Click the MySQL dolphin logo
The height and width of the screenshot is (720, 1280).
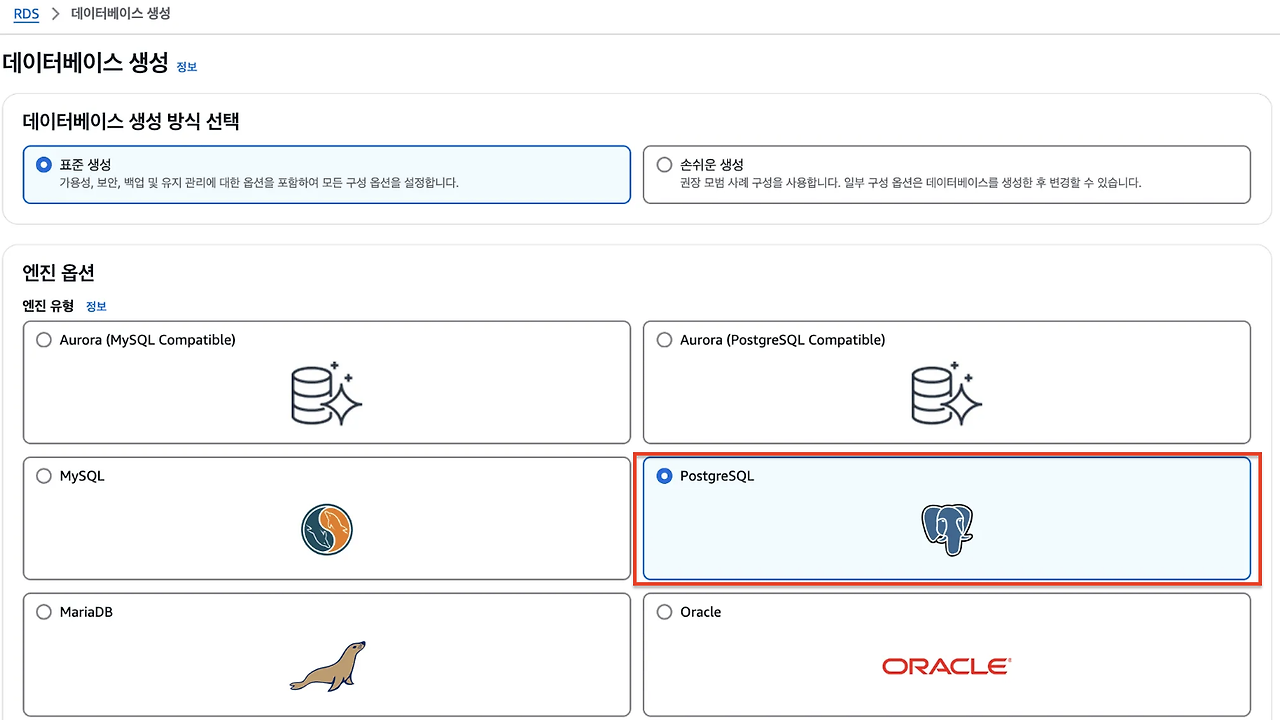(327, 530)
